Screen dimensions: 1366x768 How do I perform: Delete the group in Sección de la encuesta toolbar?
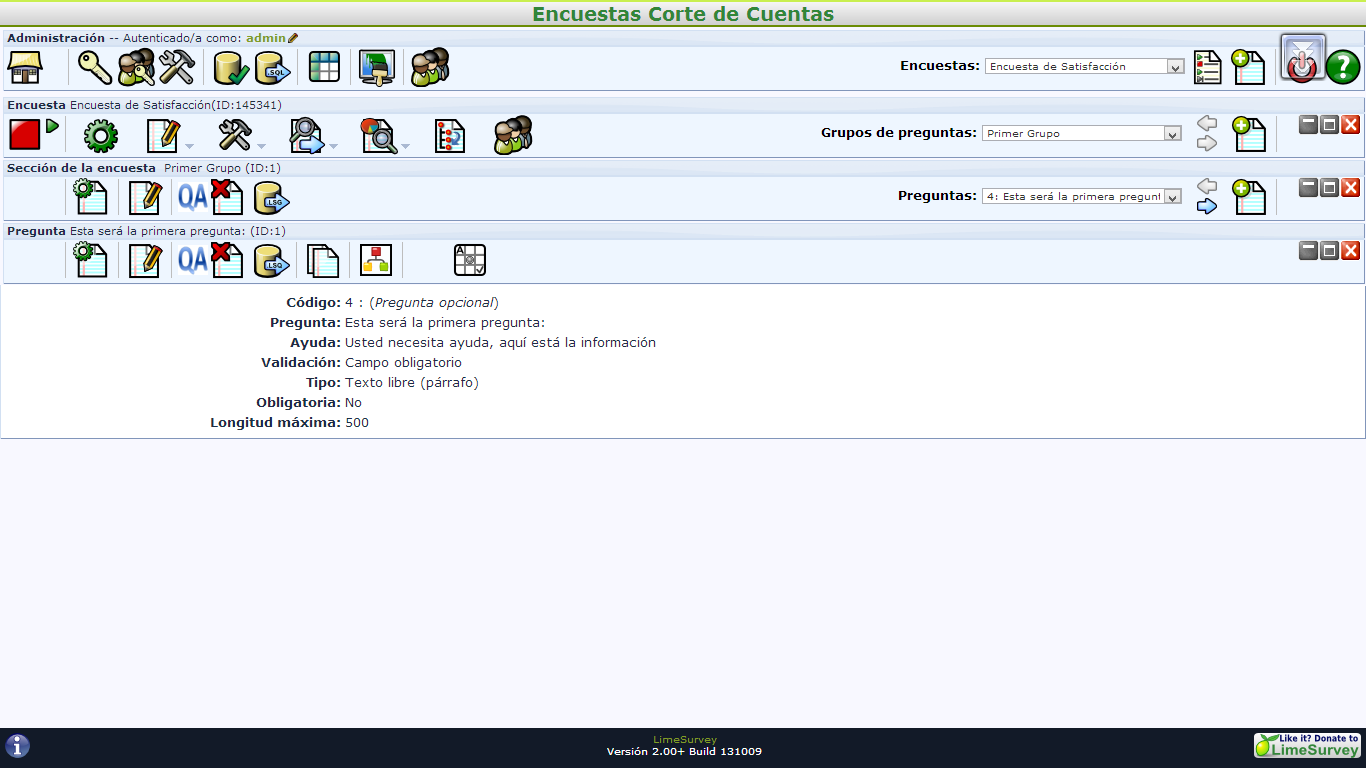pyautogui.click(x=227, y=197)
